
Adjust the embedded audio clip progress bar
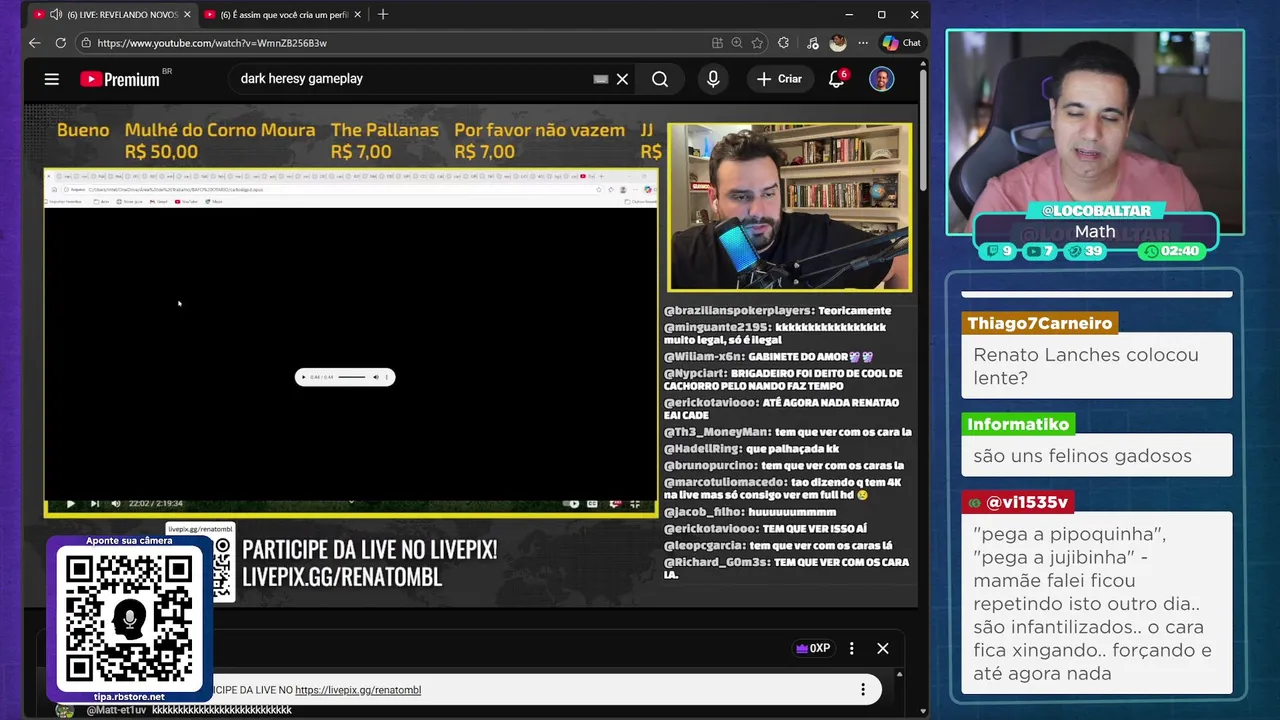tap(351, 377)
